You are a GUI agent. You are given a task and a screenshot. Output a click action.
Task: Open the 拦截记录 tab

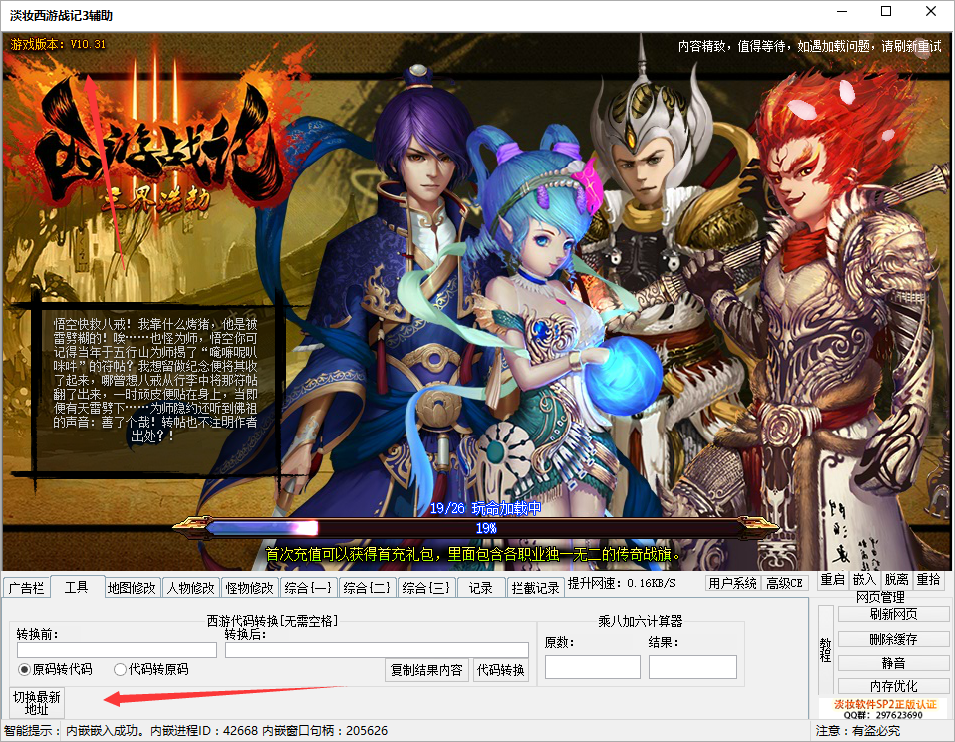point(535,588)
